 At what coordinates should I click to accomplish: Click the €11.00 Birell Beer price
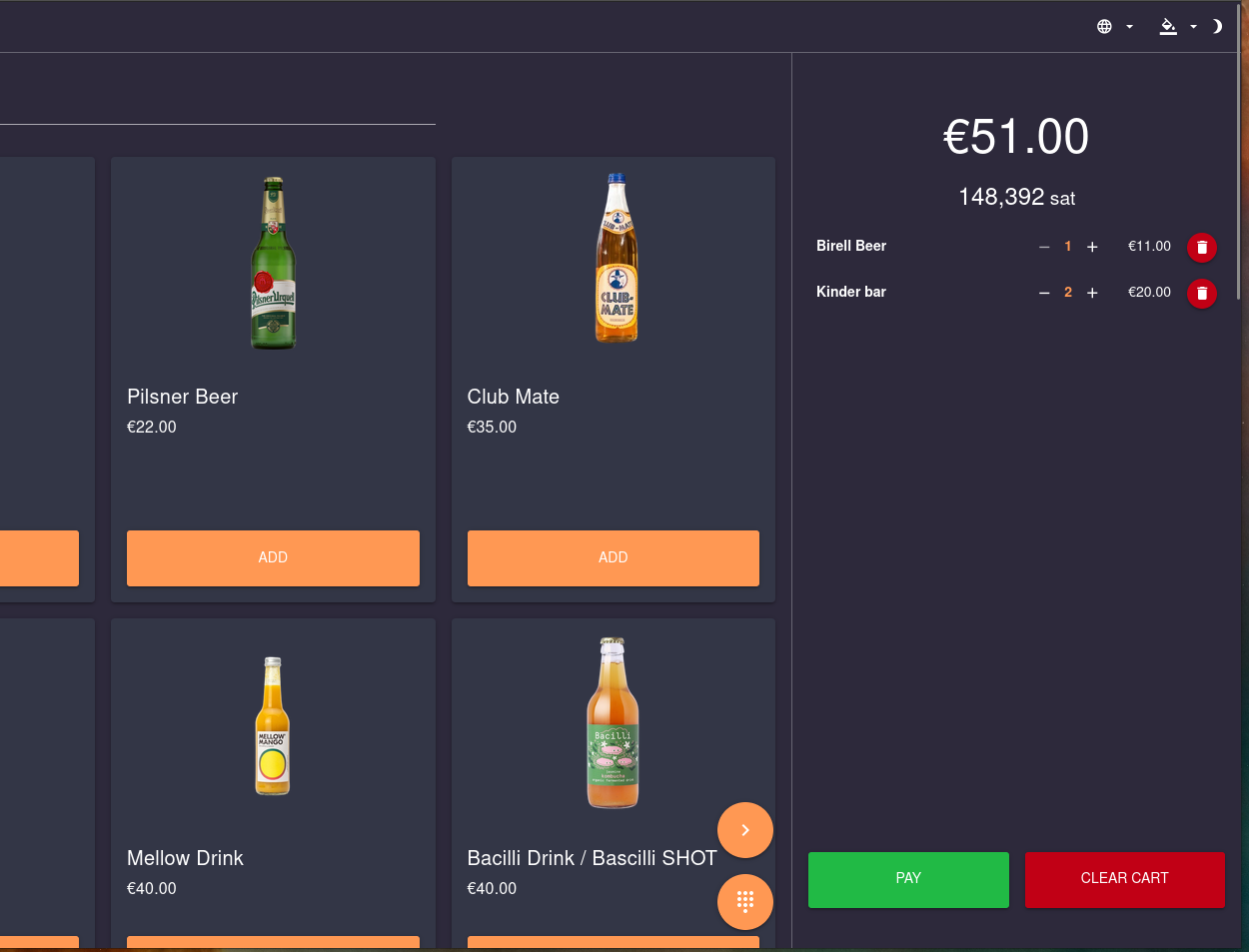pos(1149,247)
